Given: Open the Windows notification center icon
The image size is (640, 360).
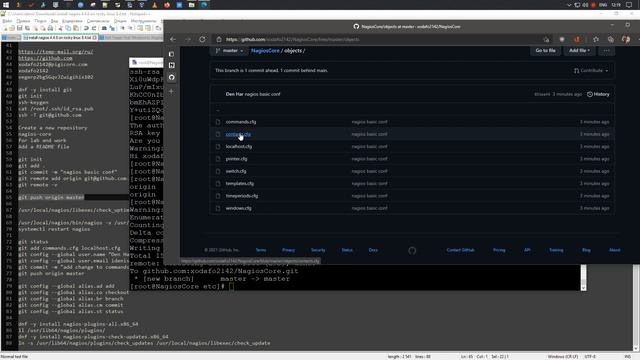Looking at the screenshot, I should coord(629,5).
